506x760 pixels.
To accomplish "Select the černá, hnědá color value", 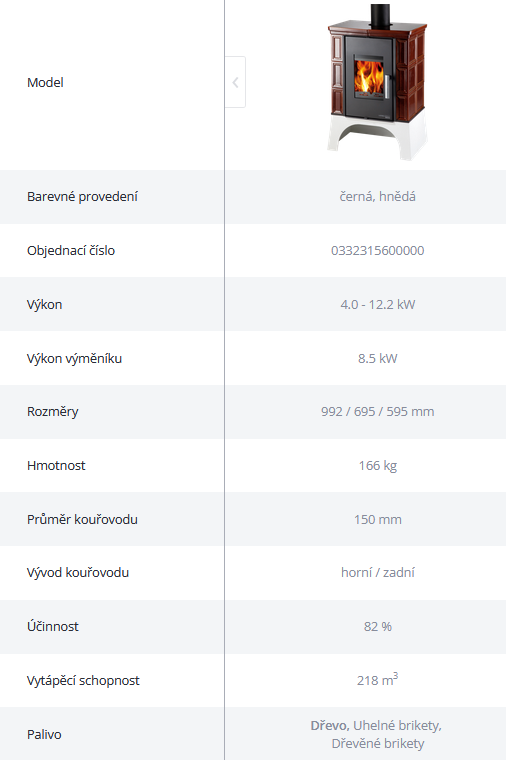I will click(x=378, y=196).
